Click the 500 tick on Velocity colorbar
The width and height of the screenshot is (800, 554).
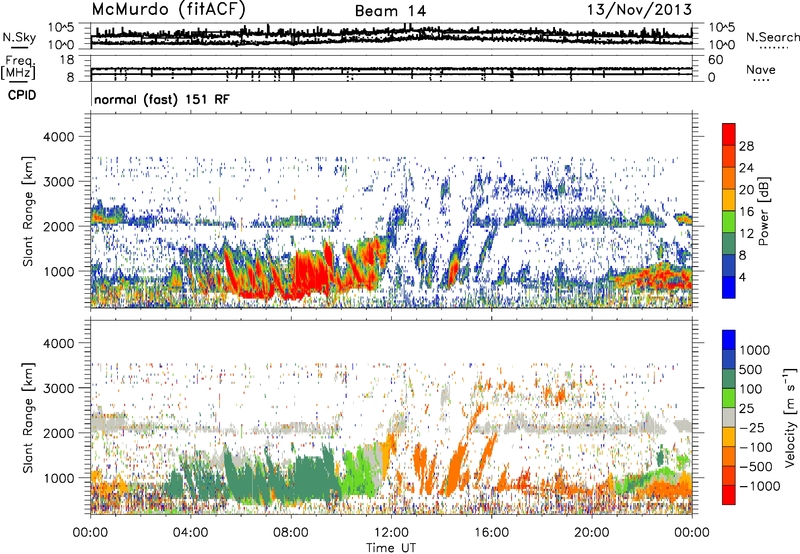751,369
